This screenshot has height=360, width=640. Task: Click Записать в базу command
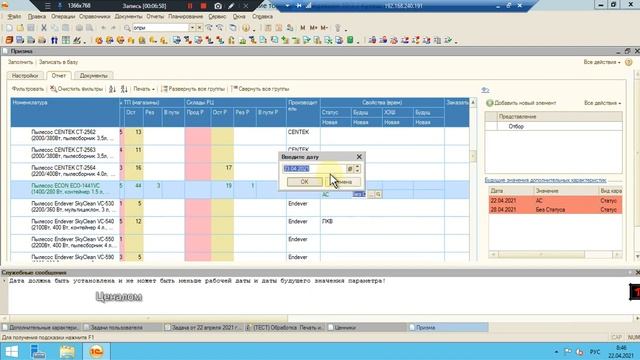click(x=58, y=62)
